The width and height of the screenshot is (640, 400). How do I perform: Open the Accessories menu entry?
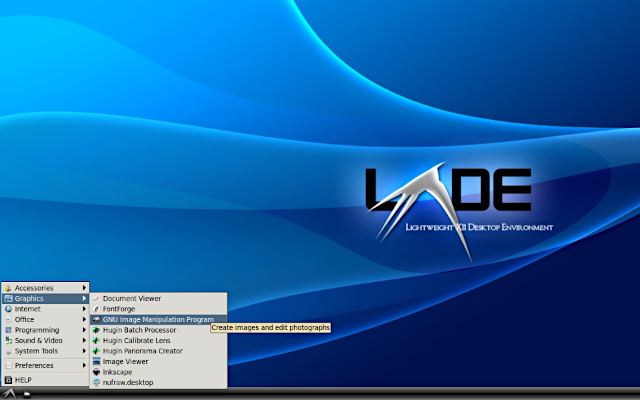(45, 288)
